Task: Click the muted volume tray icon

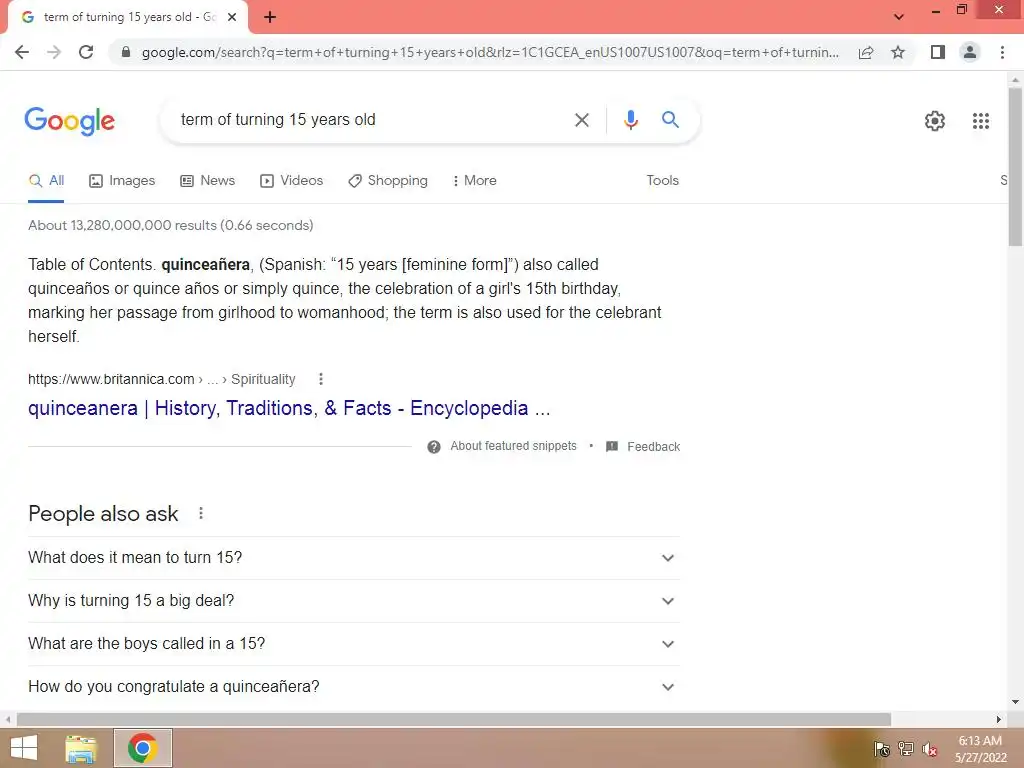Action: click(929, 749)
